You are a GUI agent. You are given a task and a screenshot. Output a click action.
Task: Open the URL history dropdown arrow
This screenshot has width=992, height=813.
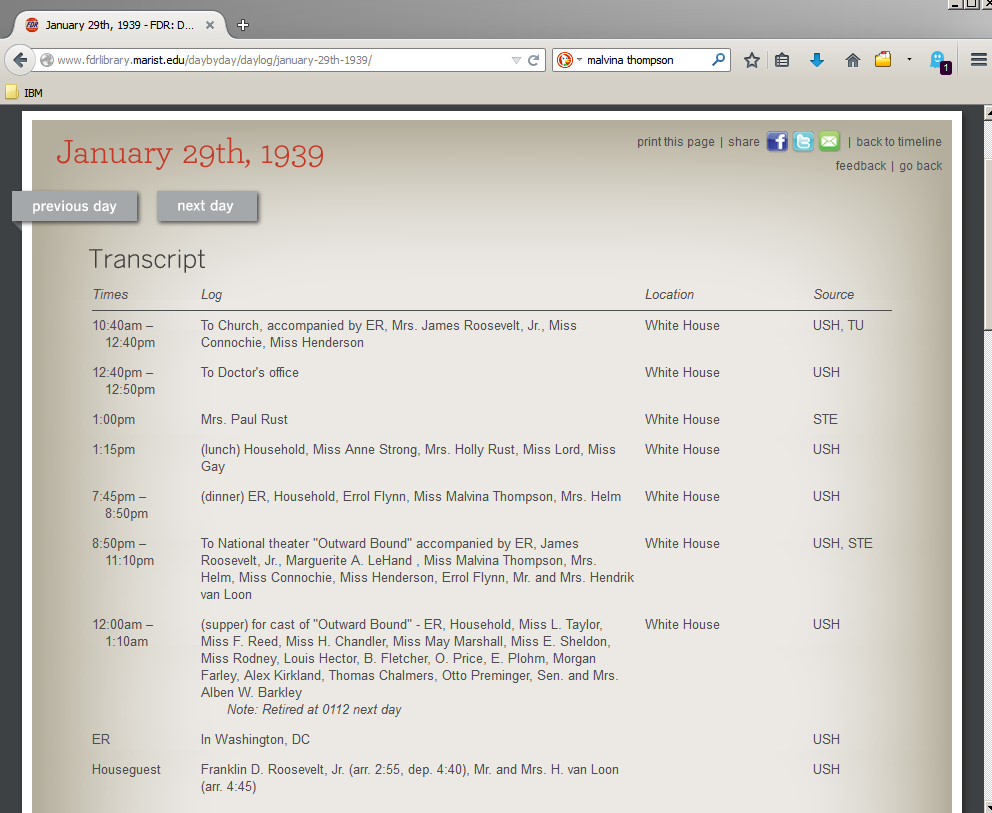coord(516,61)
